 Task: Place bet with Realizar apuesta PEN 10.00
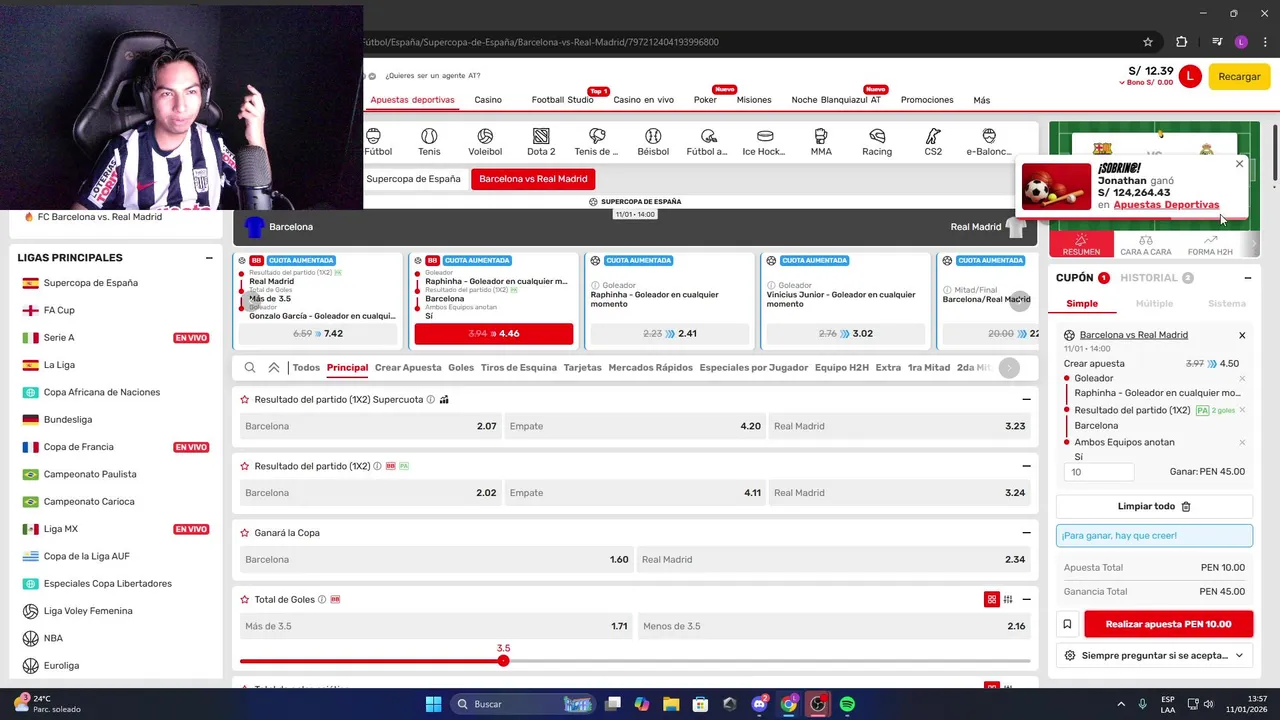click(1168, 624)
